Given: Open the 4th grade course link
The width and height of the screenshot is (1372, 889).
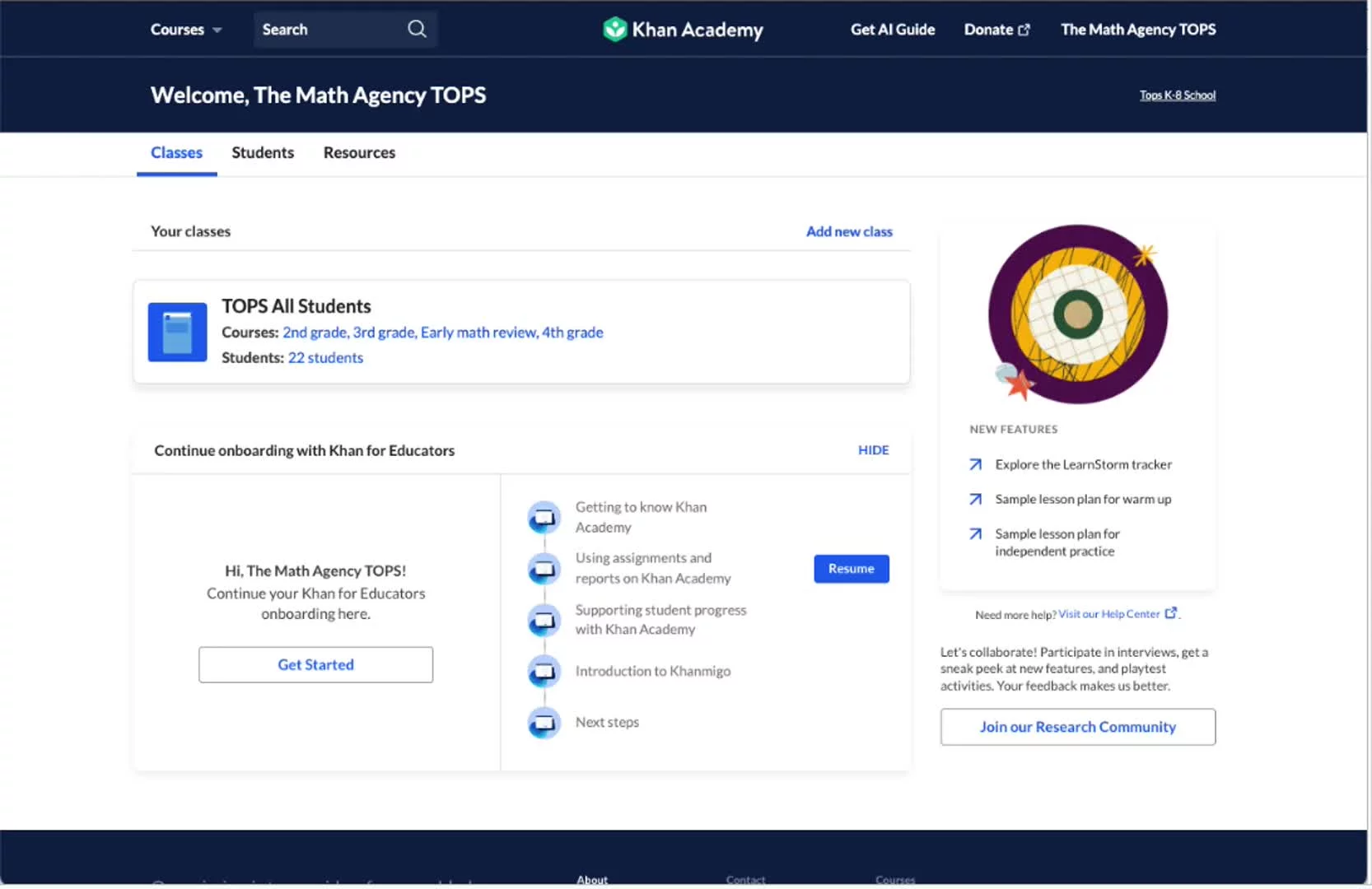Looking at the screenshot, I should coord(572,333).
